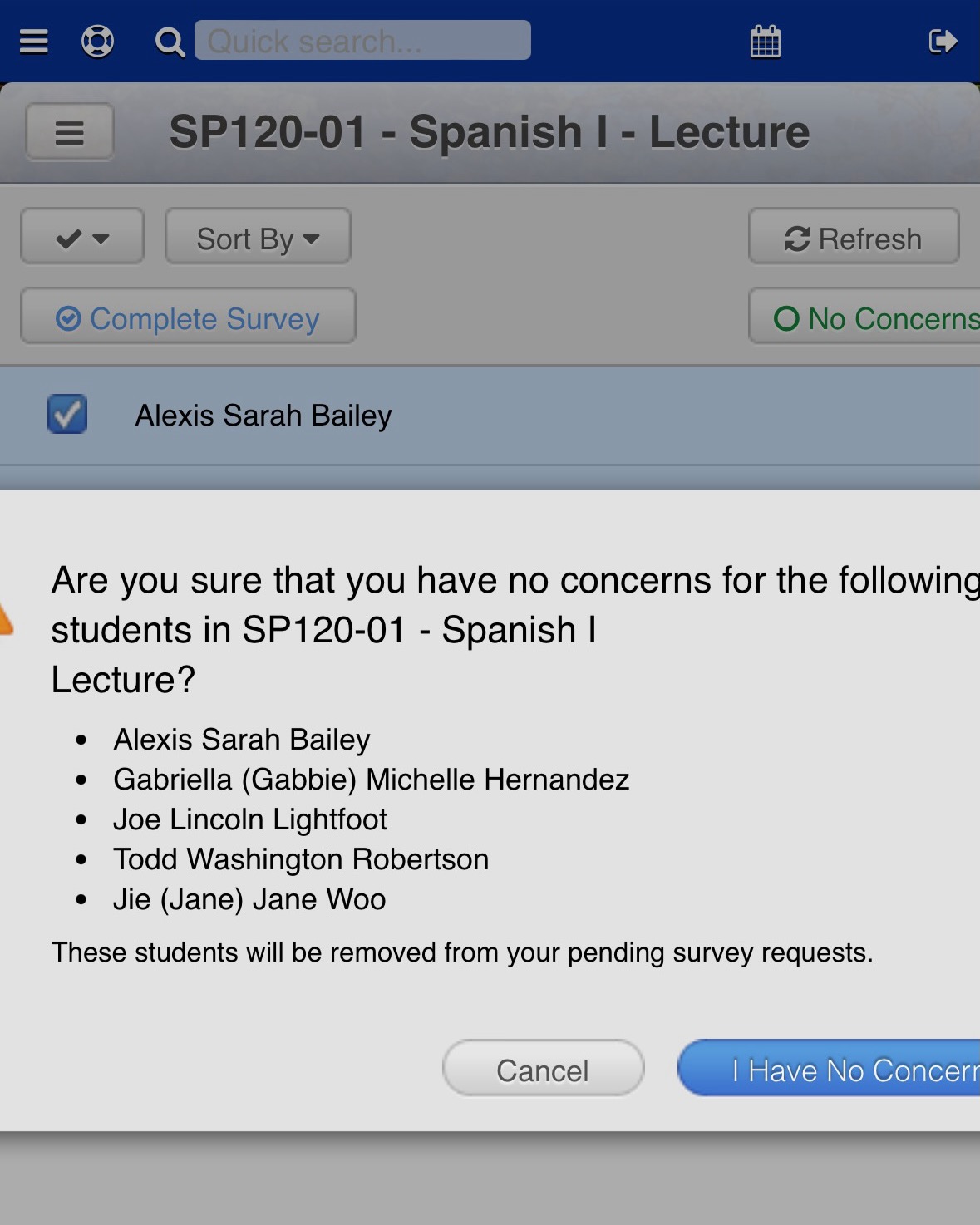Open the calendar icon in header
Viewport: 980px width, 1225px height.
coord(765,42)
